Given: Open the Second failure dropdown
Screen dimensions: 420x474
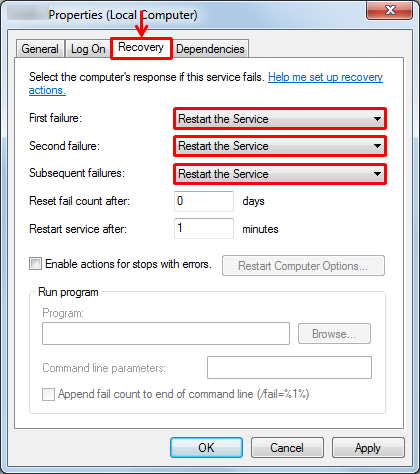Looking at the screenshot, I should point(280,146).
